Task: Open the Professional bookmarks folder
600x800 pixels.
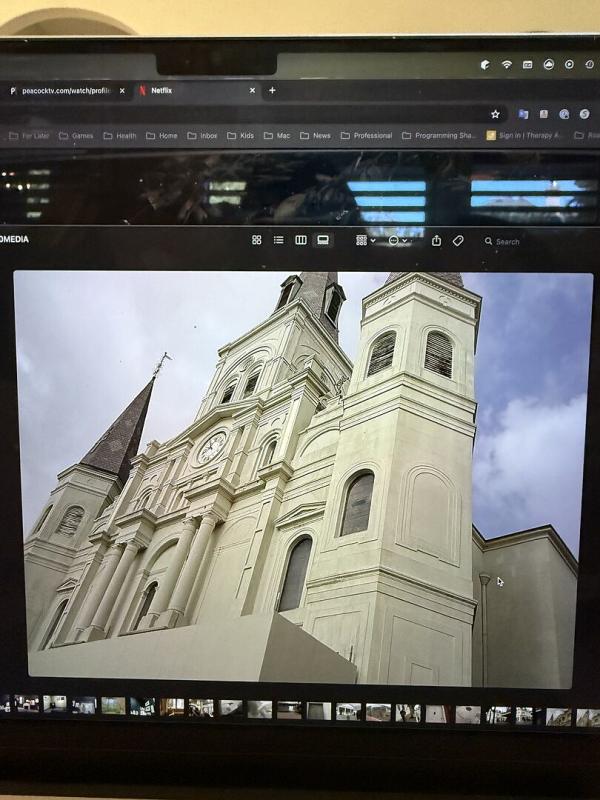Action: 366,135
